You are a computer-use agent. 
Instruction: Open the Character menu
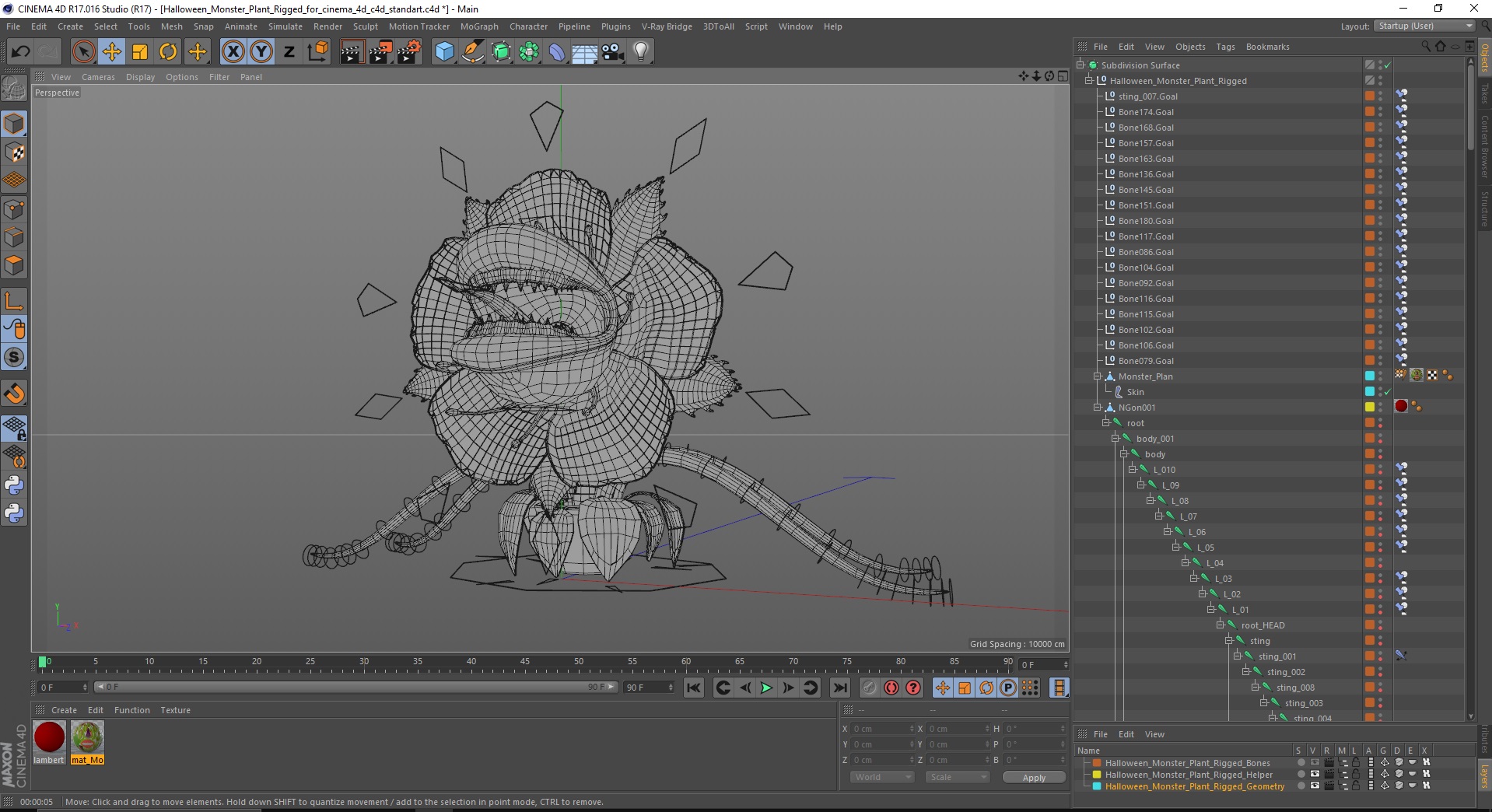[528, 26]
